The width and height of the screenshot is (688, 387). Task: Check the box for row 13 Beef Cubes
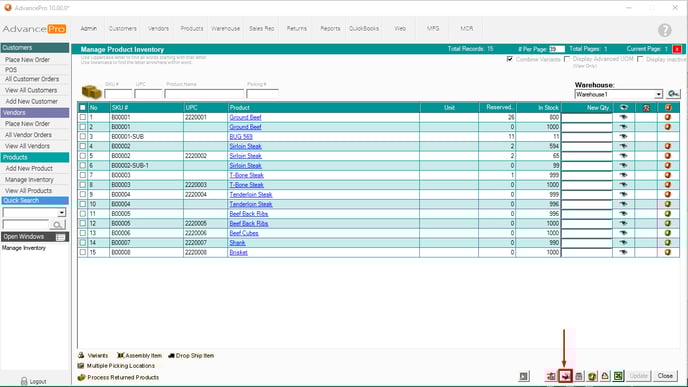[x=82, y=233]
